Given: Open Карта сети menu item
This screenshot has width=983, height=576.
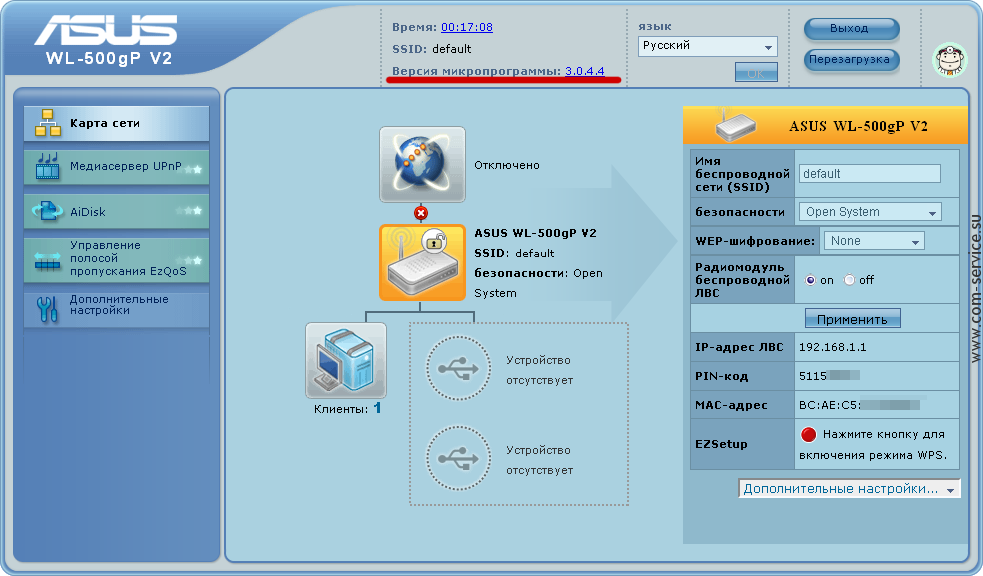Looking at the screenshot, I should [117, 123].
